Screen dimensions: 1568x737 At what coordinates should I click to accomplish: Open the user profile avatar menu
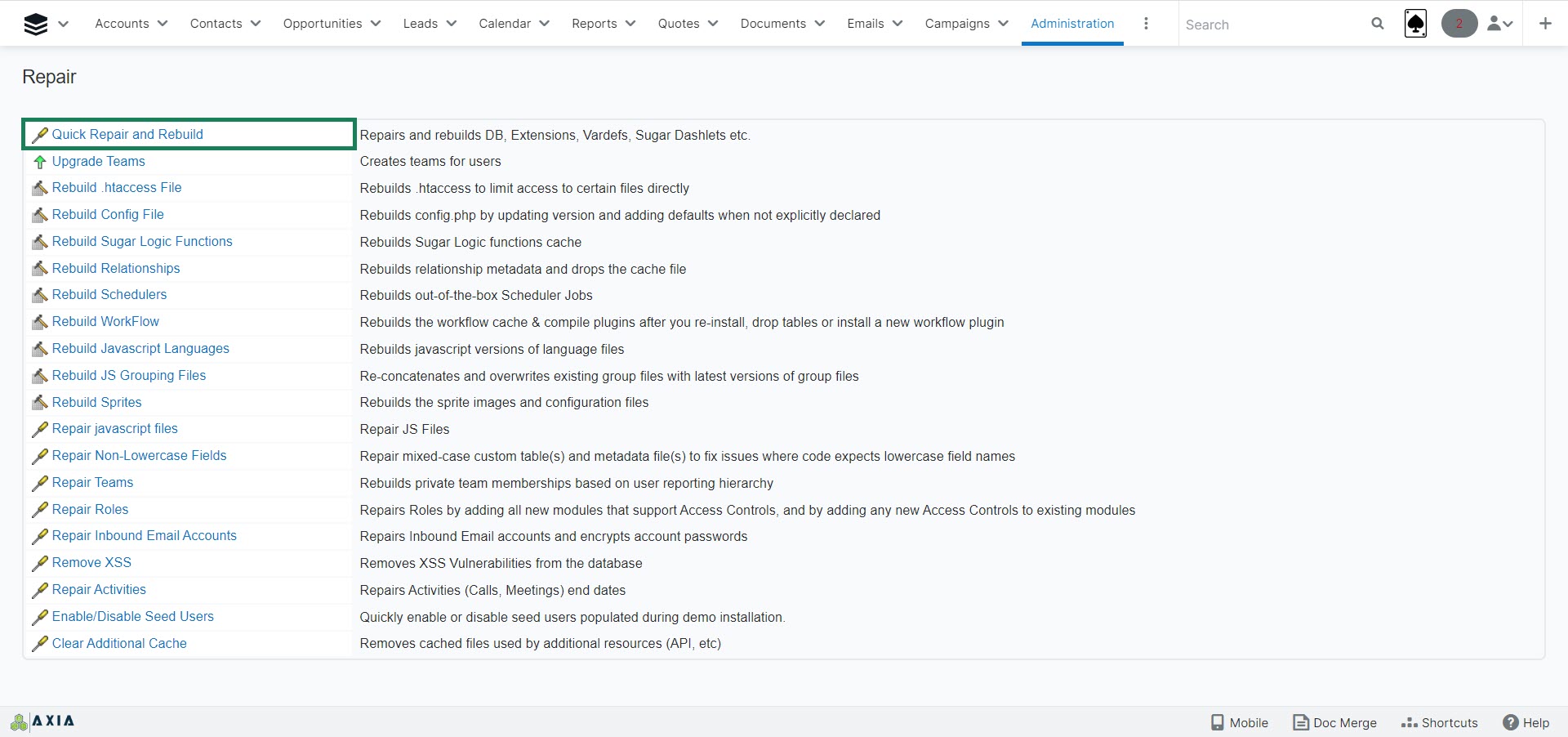coord(1499,24)
